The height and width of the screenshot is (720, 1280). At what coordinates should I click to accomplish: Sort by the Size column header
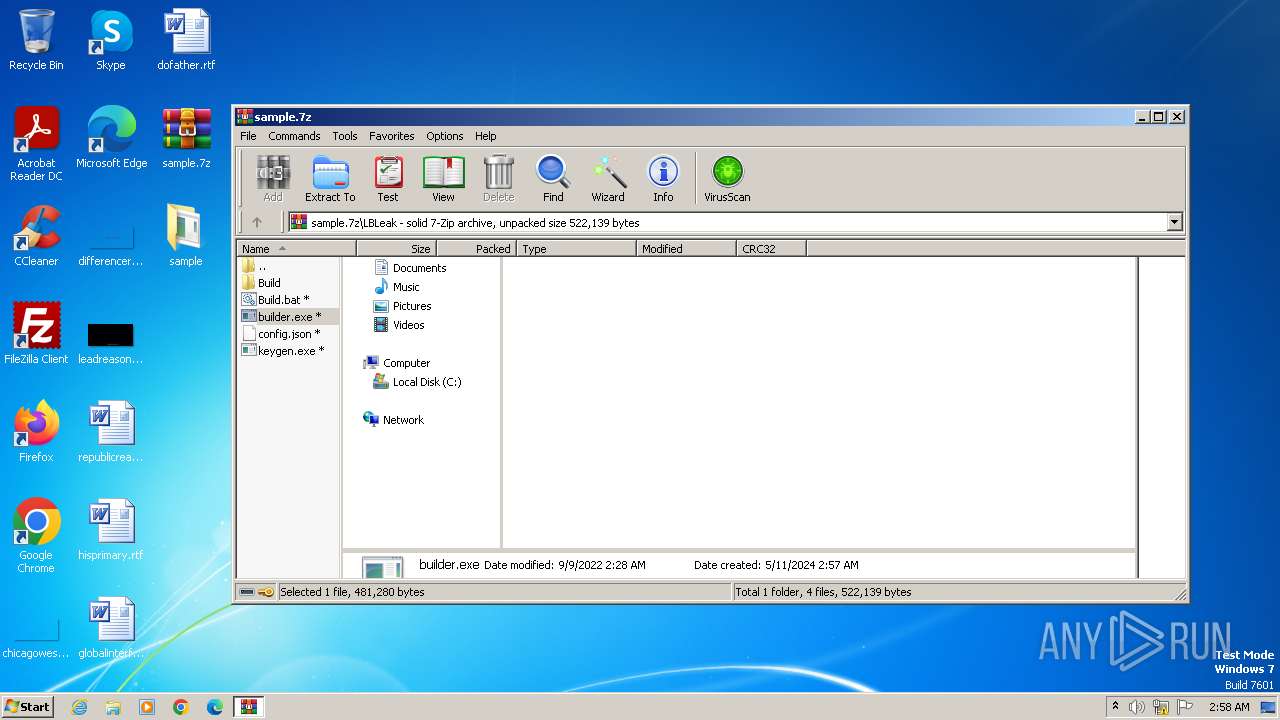point(396,249)
